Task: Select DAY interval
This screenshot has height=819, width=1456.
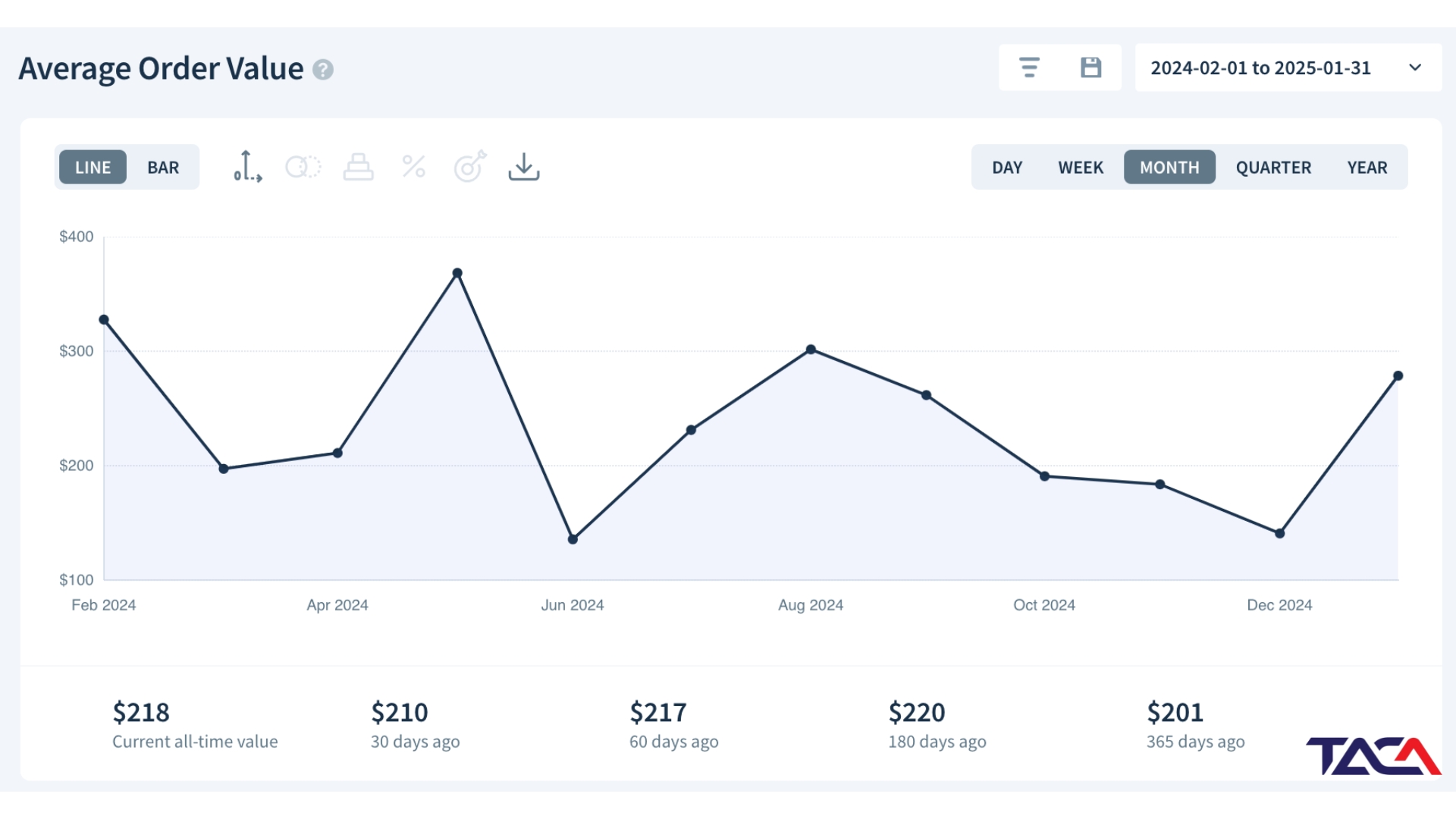Action: [1007, 168]
